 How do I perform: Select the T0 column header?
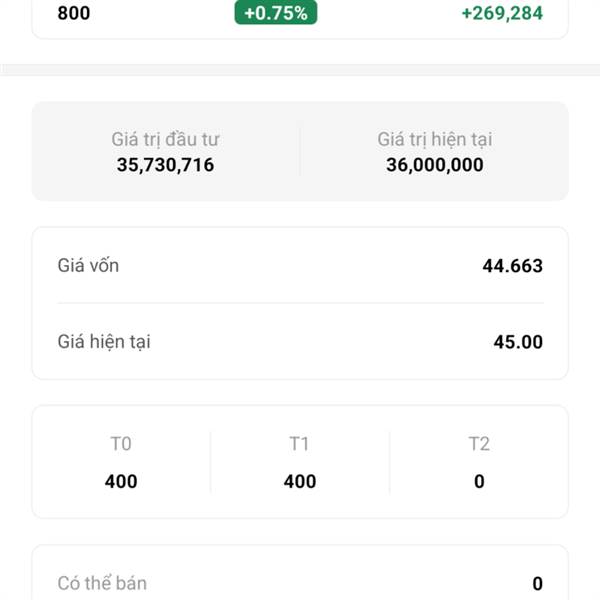pos(121,444)
